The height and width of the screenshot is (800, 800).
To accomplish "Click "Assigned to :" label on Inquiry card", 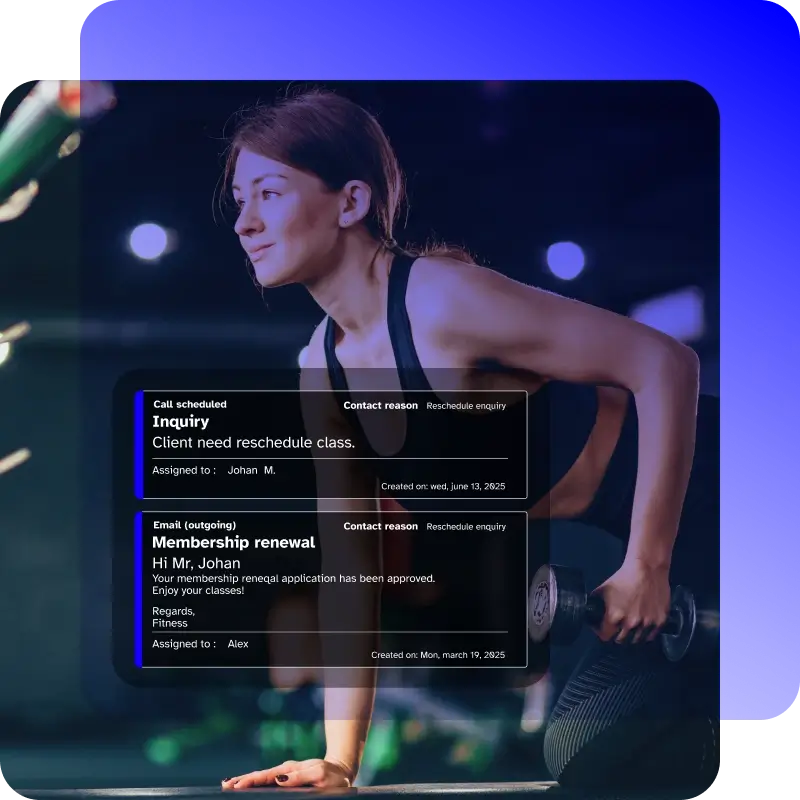I will click(183, 470).
